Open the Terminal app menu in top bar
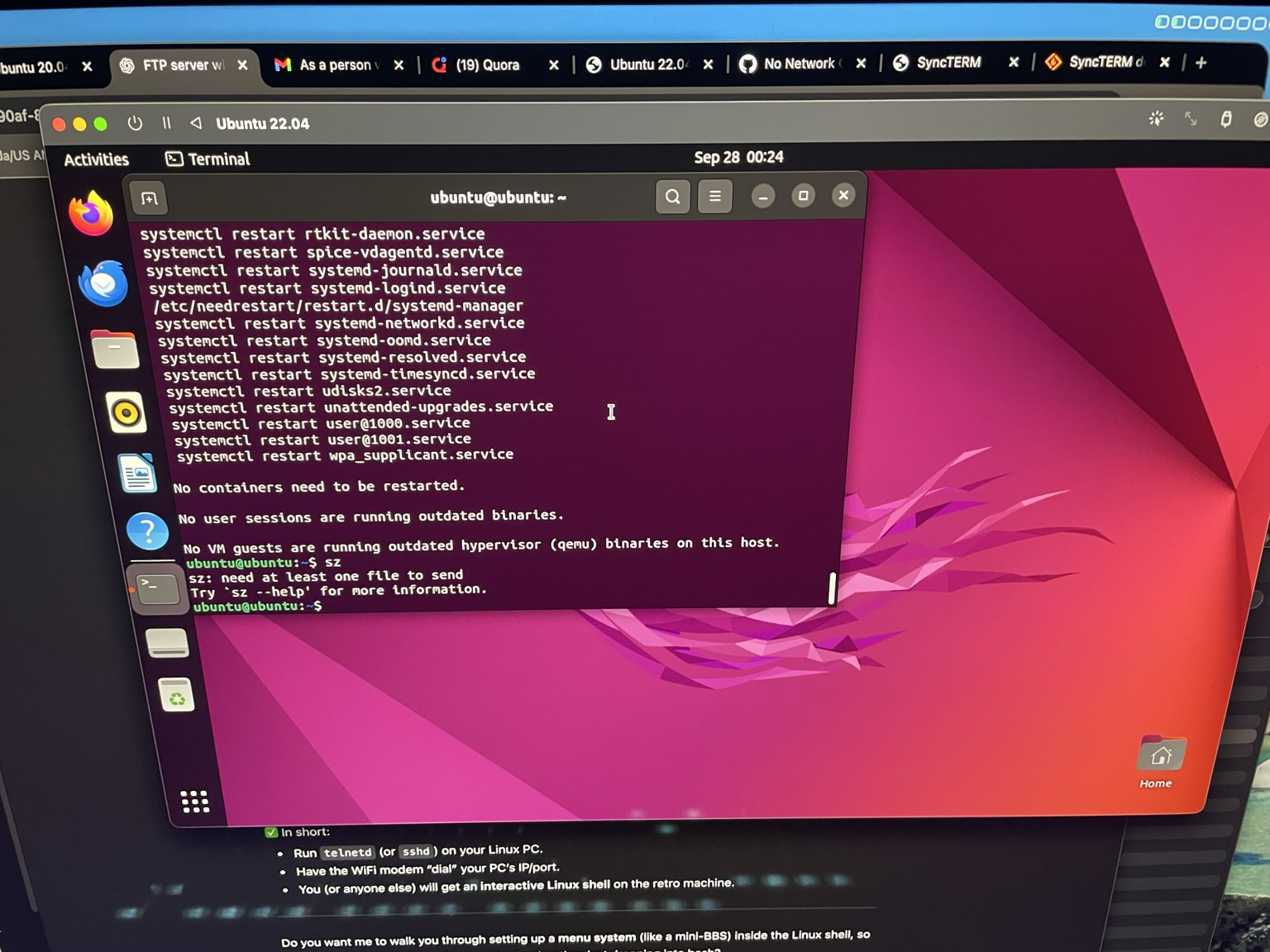The width and height of the screenshot is (1270, 952). pyautogui.click(x=208, y=159)
